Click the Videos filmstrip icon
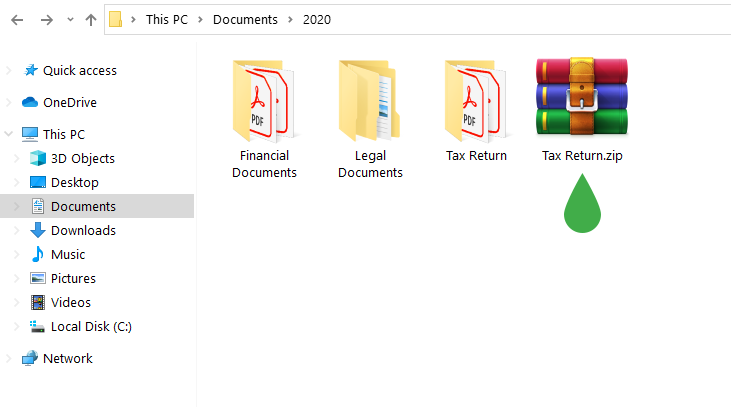This screenshot has height=407, width=731. (x=38, y=302)
